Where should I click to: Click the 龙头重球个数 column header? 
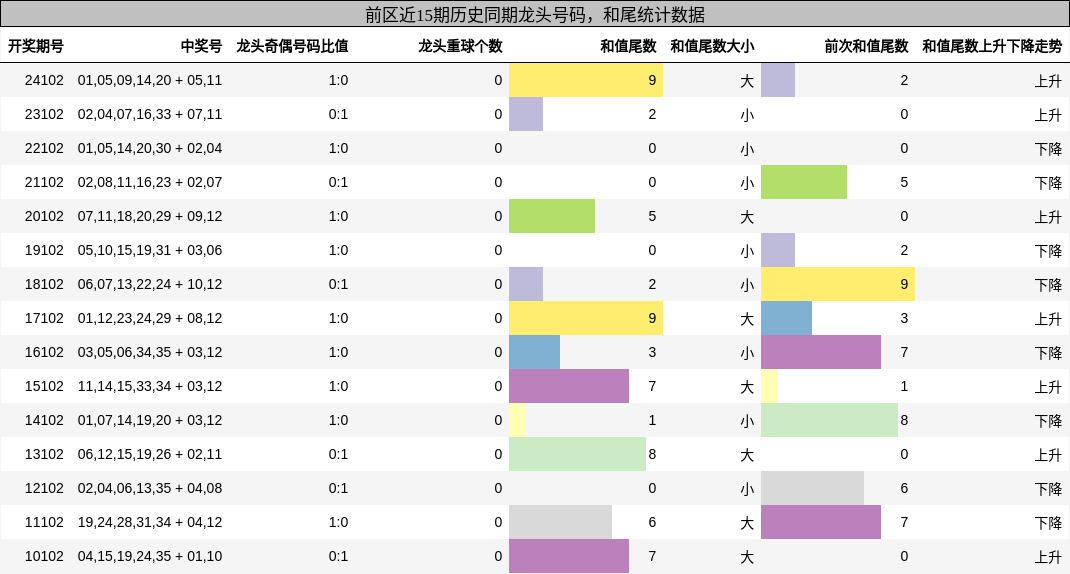(460, 46)
